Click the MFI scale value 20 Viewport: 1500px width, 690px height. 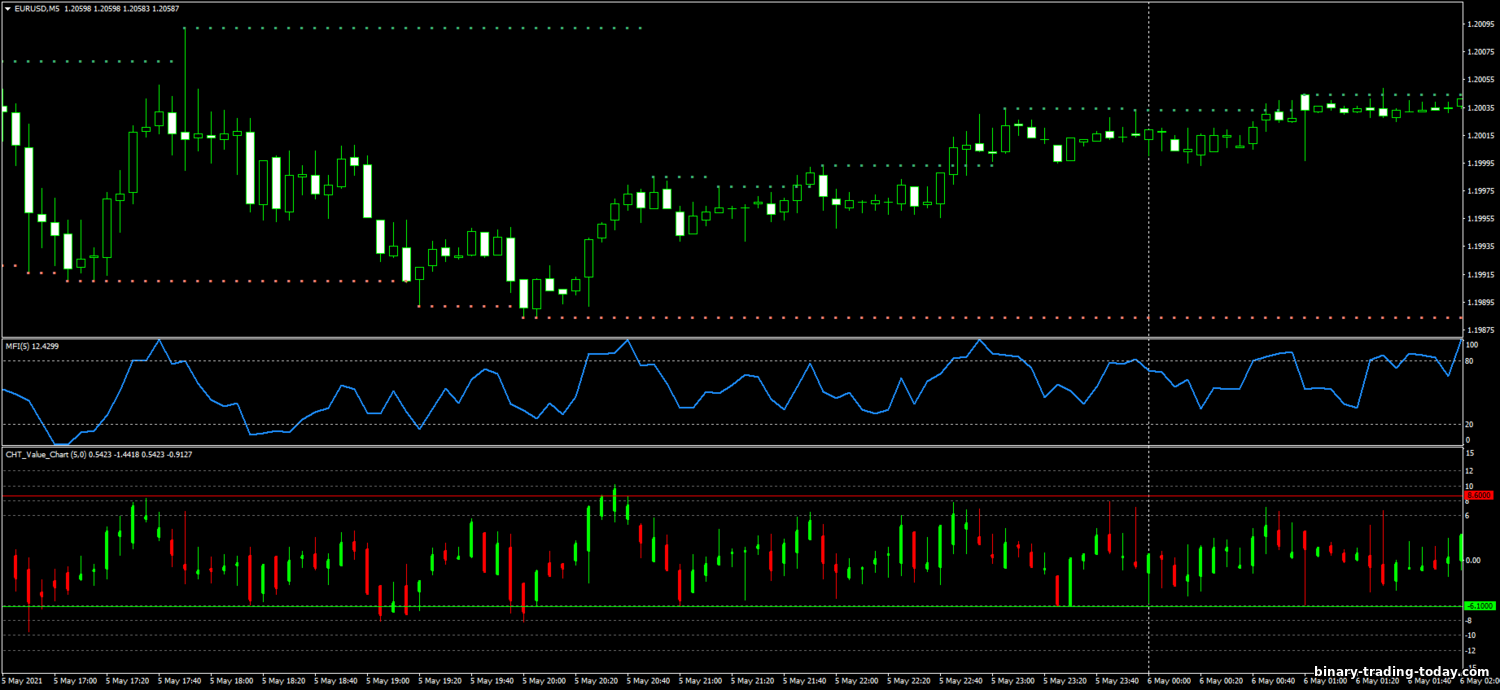pyautogui.click(x=1470, y=424)
